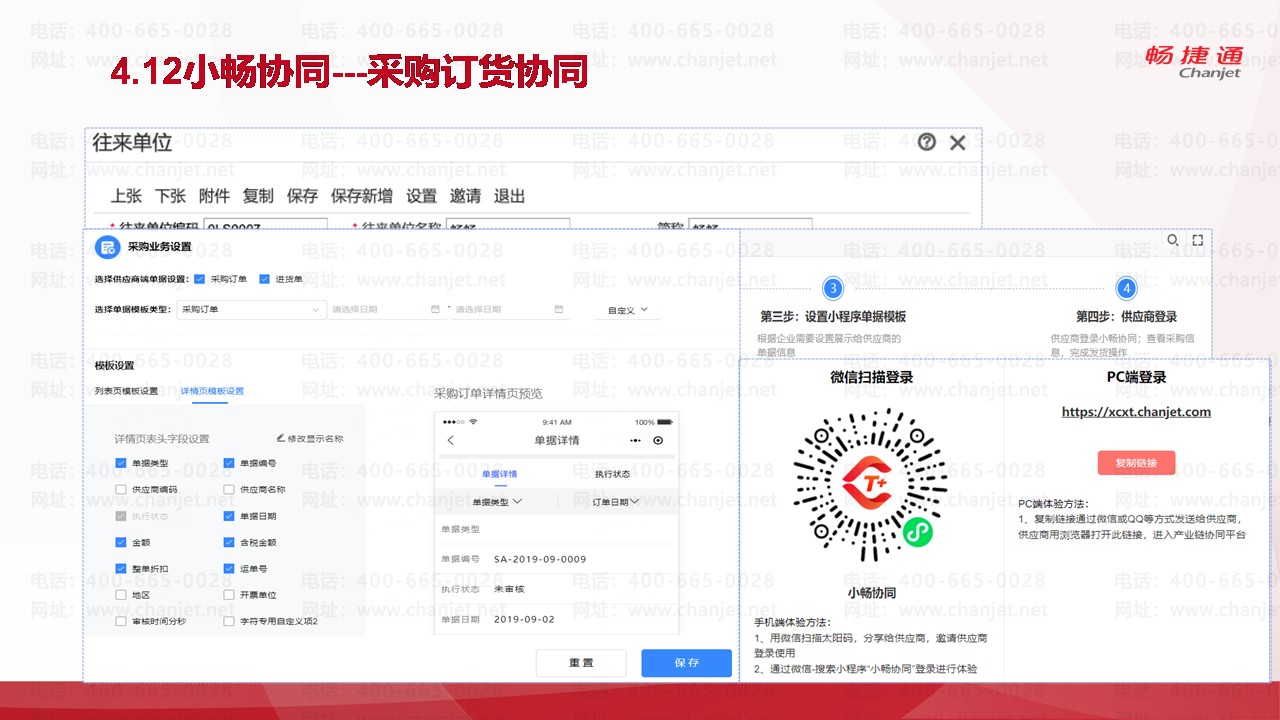Click 保存新增 in the 往来单位 toolbar
Image resolution: width=1280 pixels, height=720 pixels.
pos(362,196)
